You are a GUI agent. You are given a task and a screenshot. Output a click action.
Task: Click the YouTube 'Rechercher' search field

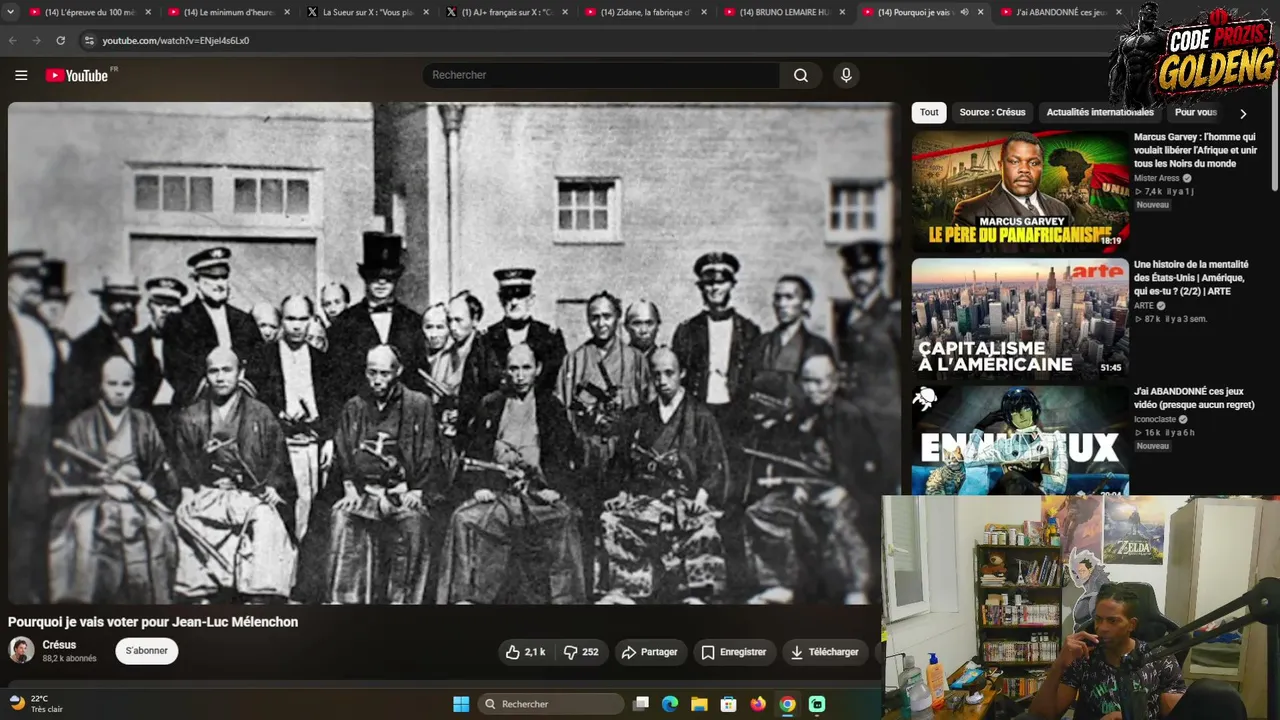602,75
